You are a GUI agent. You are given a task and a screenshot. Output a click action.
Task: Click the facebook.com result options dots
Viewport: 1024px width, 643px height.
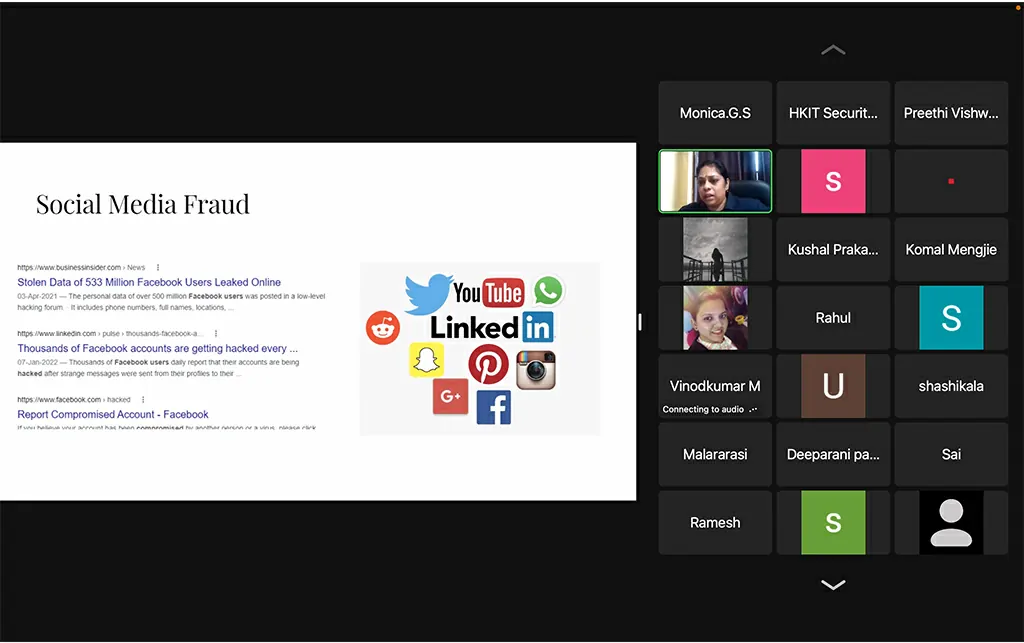pos(143,400)
